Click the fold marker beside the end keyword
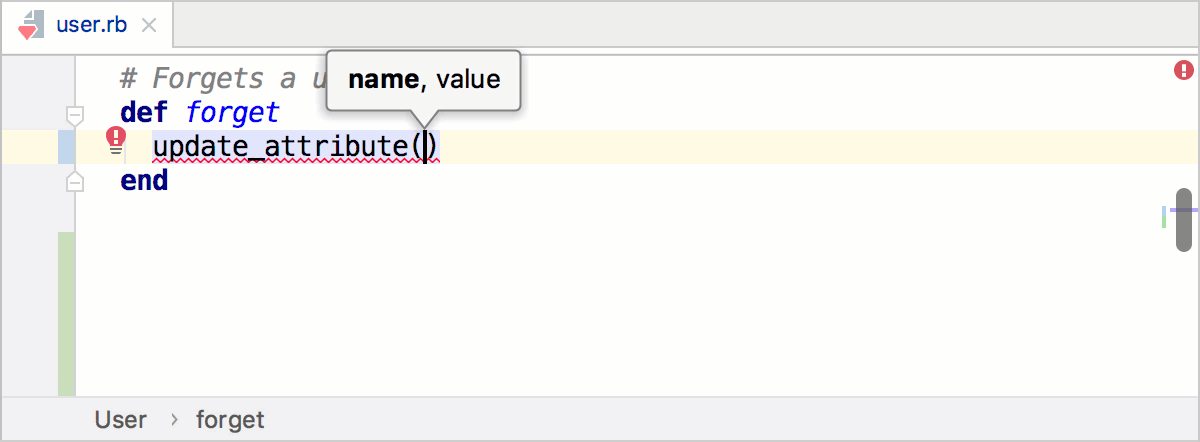 pyautogui.click(x=74, y=181)
